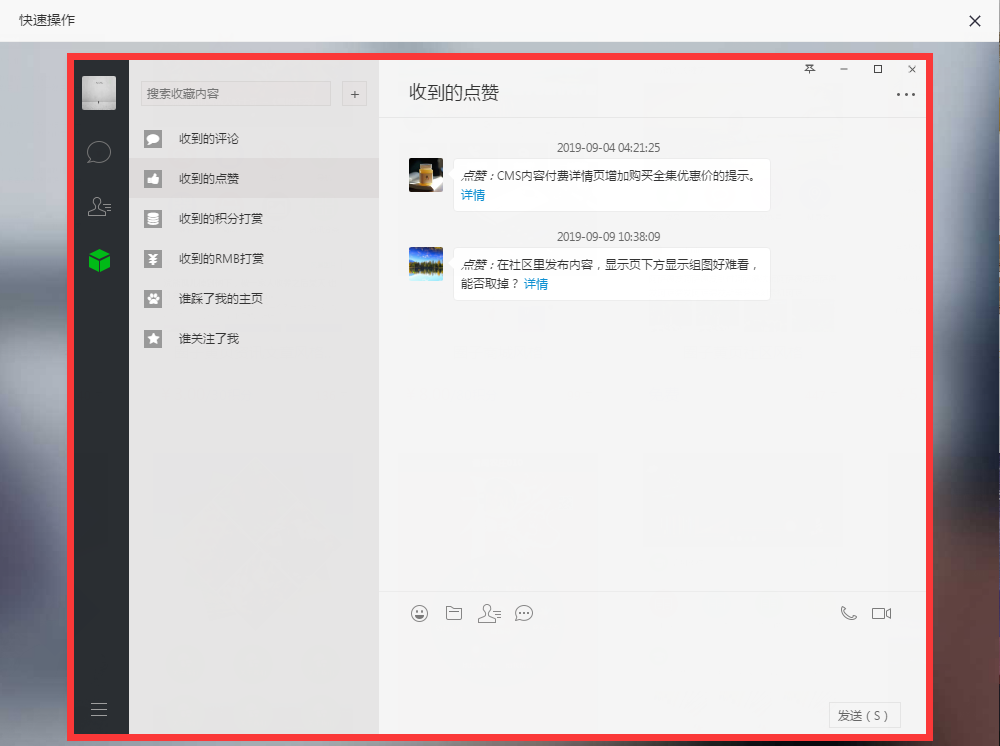Start a voice call with phone icon
Image resolution: width=1000 pixels, height=746 pixels.
pos(848,613)
